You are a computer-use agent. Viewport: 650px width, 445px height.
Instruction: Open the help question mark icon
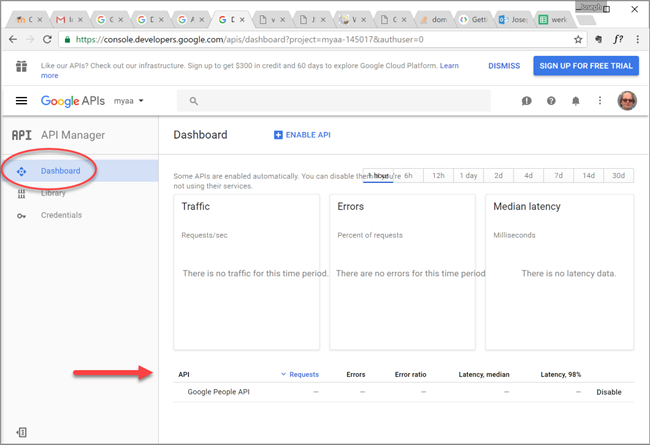551,101
